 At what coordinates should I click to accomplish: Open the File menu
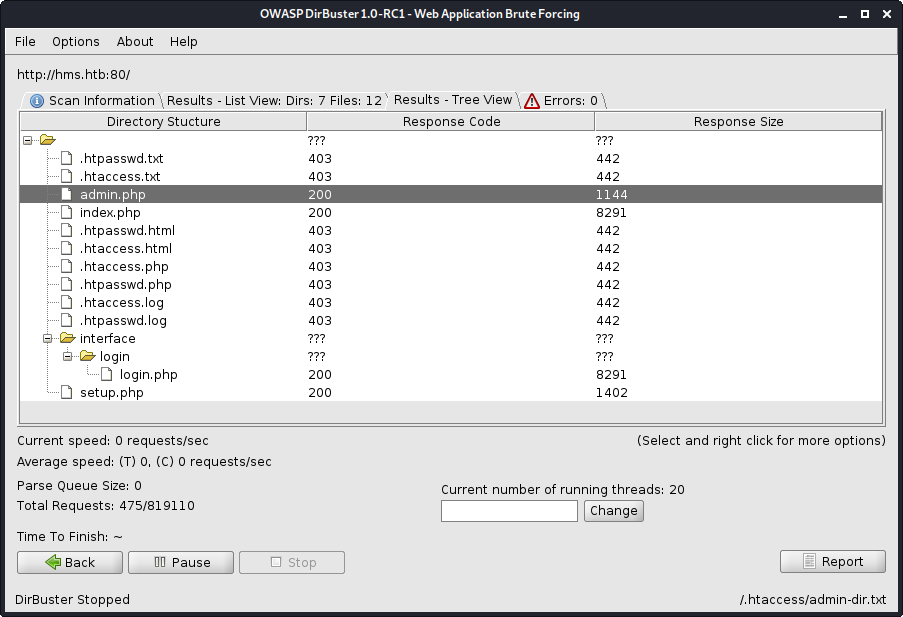25,41
